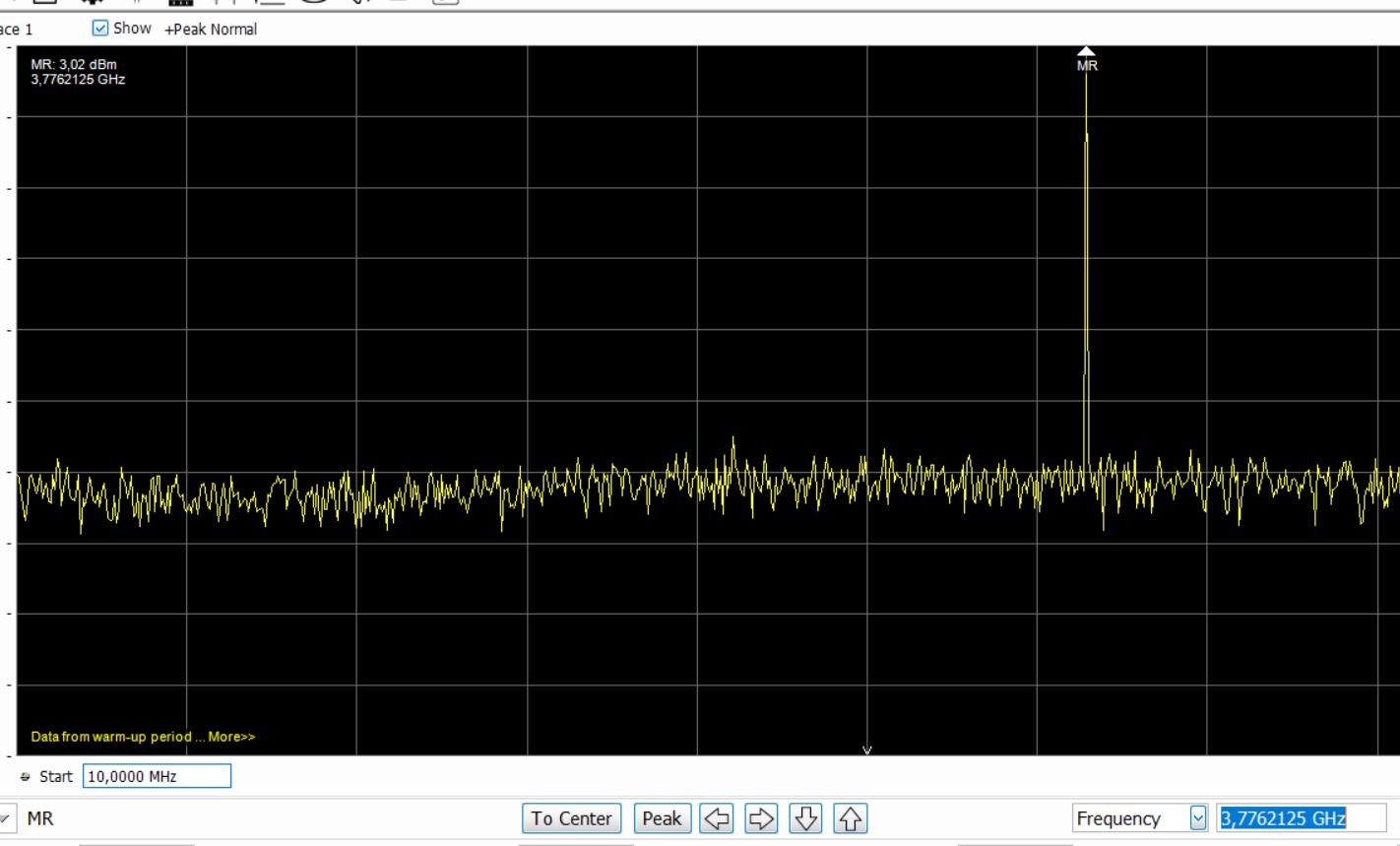Click the next lower peak down arrow
The width and height of the screenshot is (1400, 846).
(806, 818)
